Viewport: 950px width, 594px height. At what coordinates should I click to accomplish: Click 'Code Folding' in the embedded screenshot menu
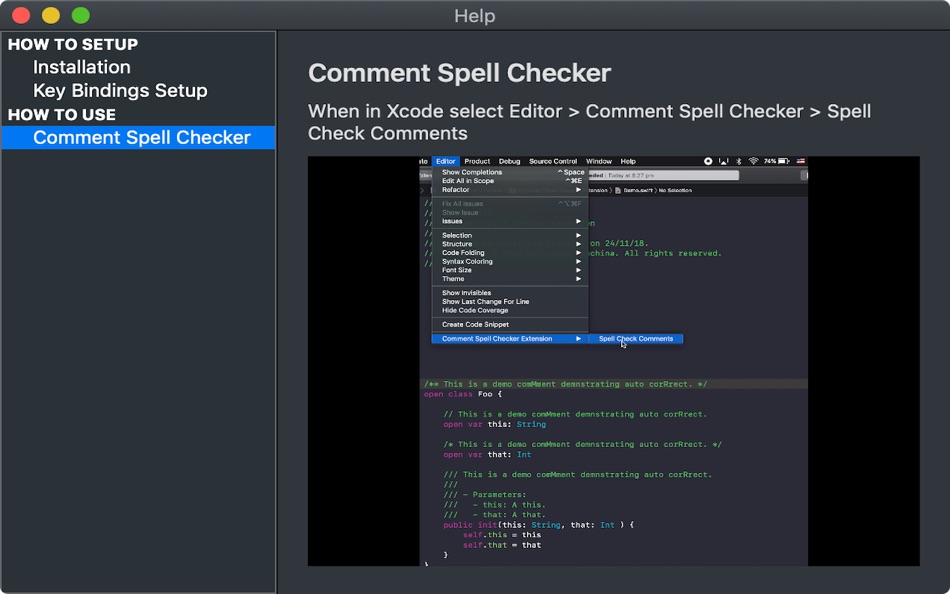463,253
